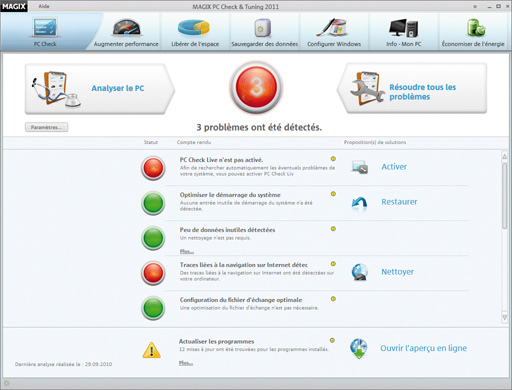Click the title 'Peu de données inutiles détectées'
The image size is (512, 390).
click(227, 230)
